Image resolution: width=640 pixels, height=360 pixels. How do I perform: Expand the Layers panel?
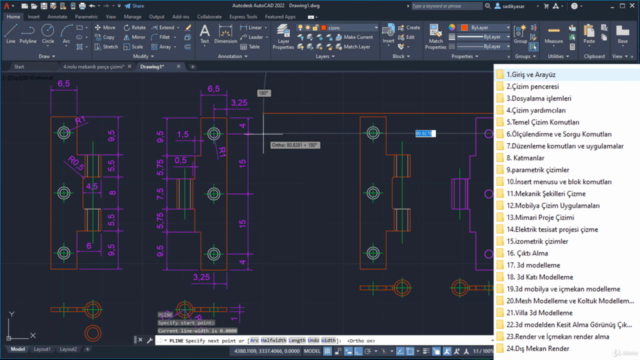coord(324,56)
